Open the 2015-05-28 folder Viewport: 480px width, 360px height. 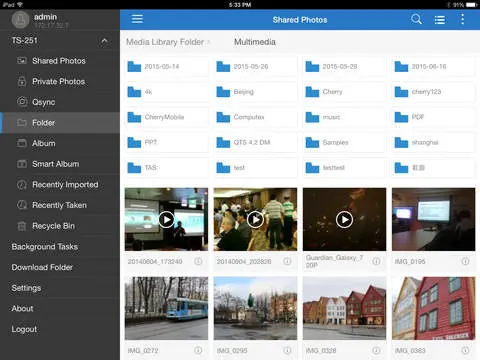click(x=344, y=67)
